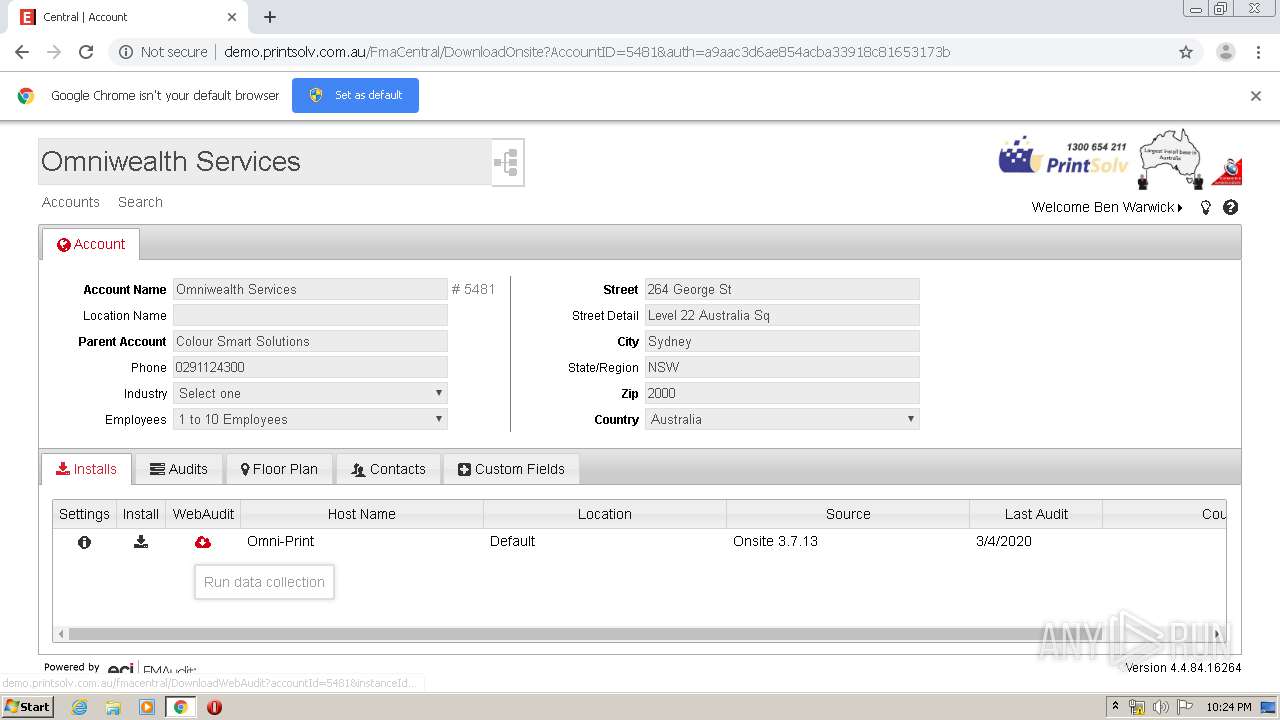Open the Chrome three-dot menu
The height and width of the screenshot is (720, 1280).
1259,52
